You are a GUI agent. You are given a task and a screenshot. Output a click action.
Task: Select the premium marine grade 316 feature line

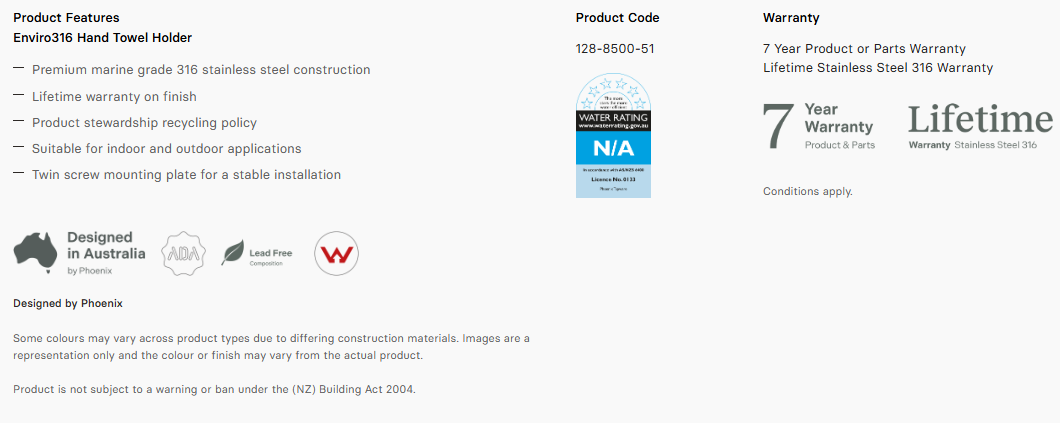(201, 70)
